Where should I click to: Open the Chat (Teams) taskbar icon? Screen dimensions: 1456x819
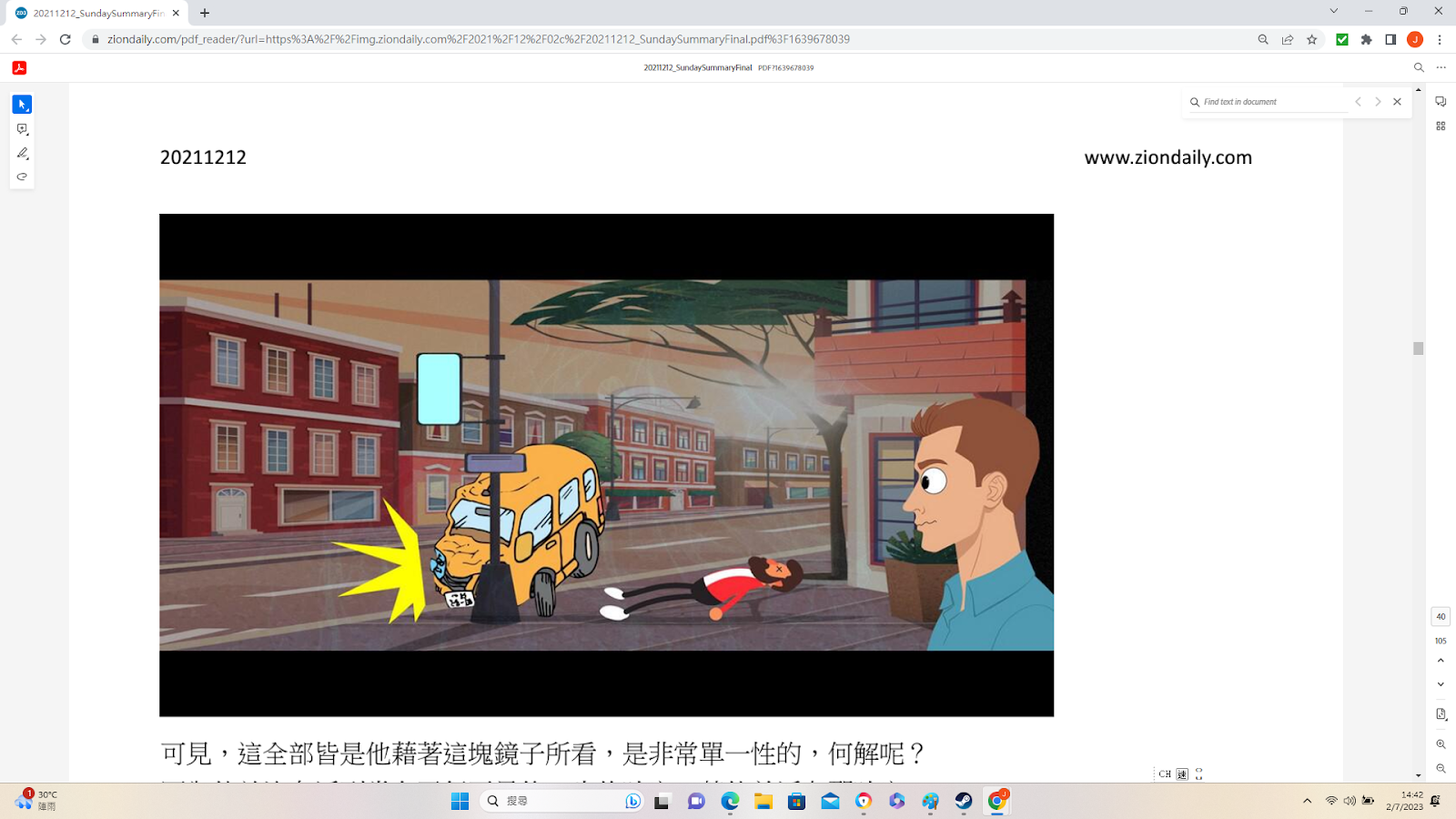click(x=696, y=801)
